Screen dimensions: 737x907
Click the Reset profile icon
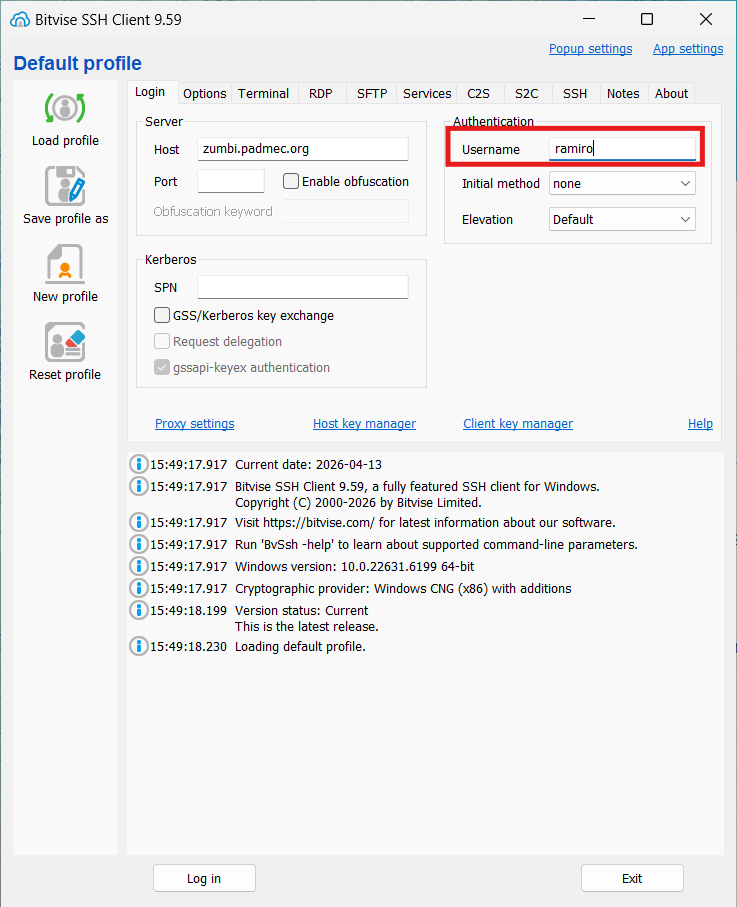click(65, 342)
